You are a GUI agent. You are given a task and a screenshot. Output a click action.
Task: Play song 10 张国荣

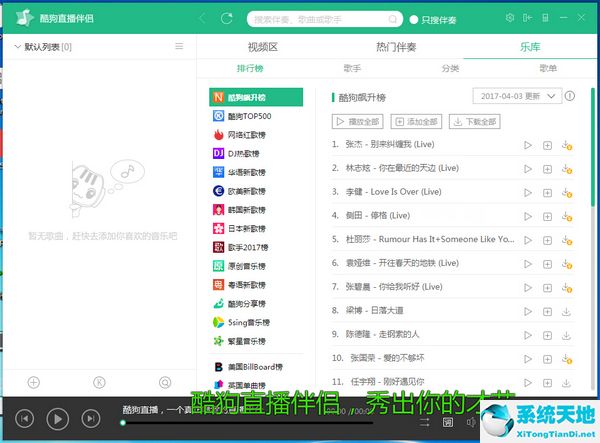(x=528, y=359)
